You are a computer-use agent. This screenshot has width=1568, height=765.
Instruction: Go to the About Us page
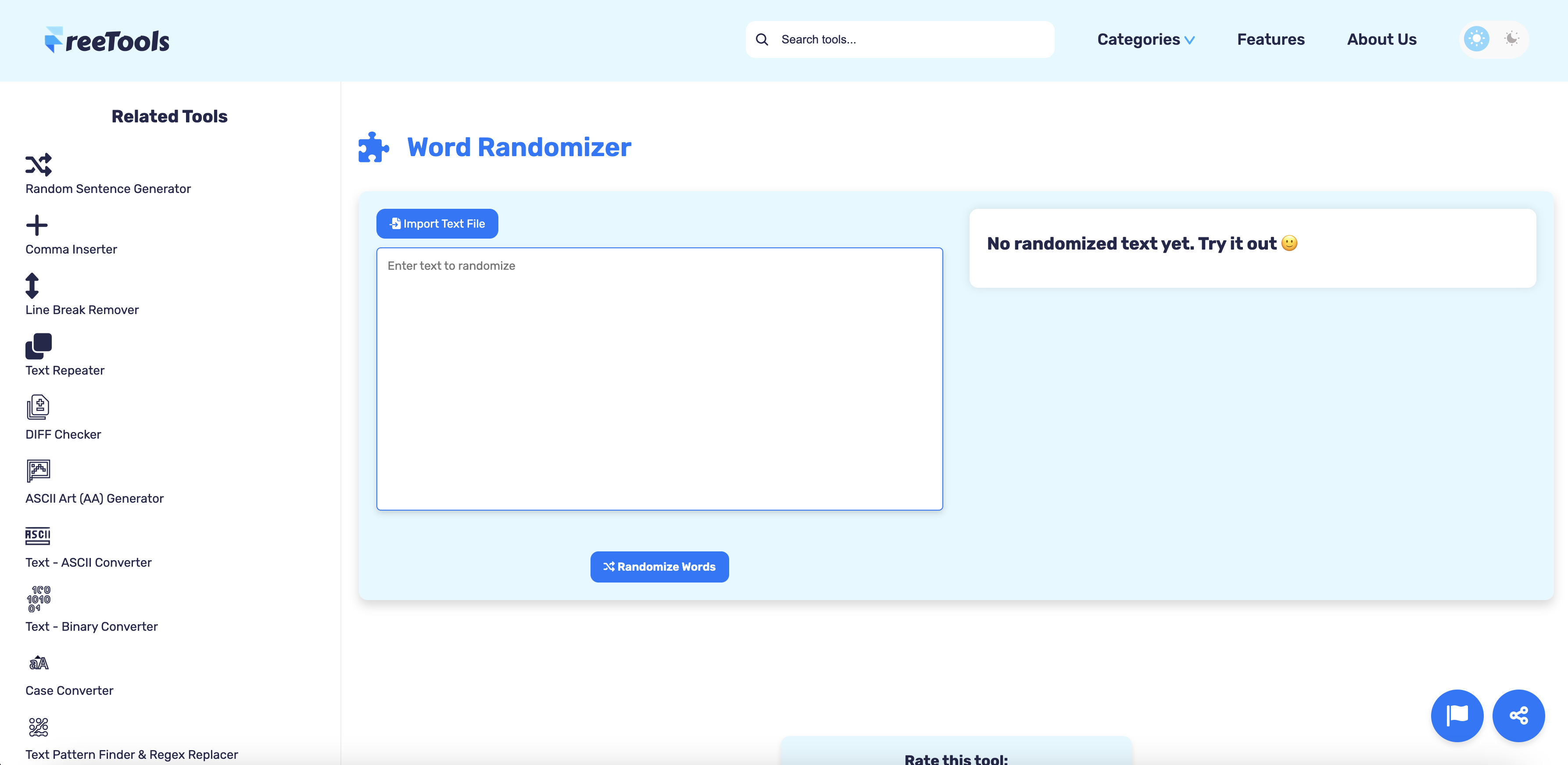1382,39
